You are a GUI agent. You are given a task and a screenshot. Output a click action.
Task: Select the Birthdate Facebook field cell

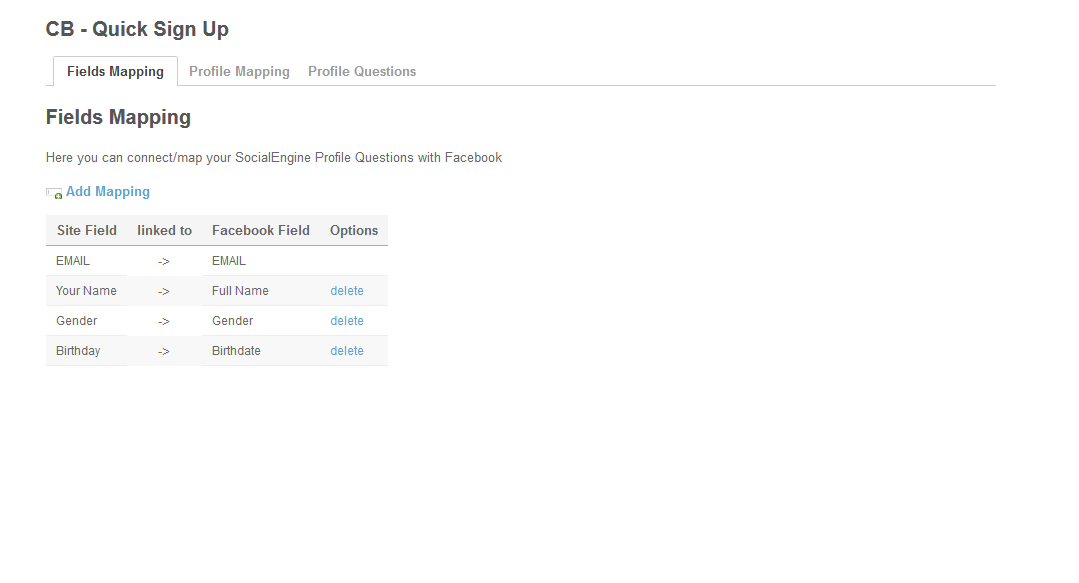236,351
